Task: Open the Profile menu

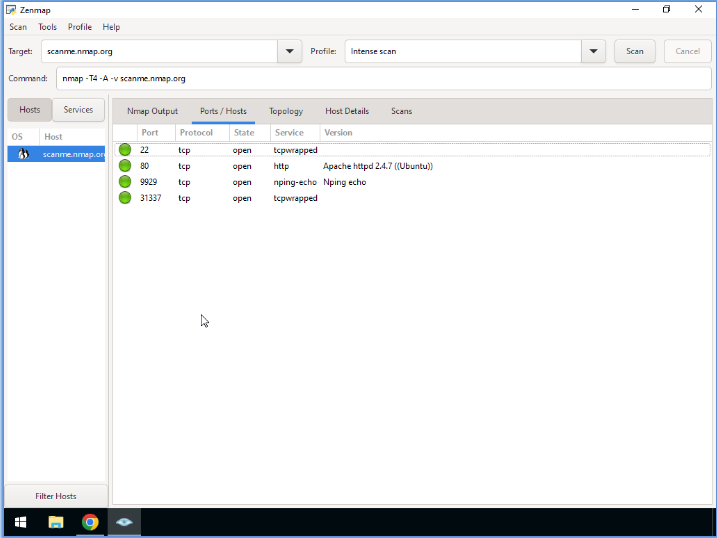Action: [80, 27]
